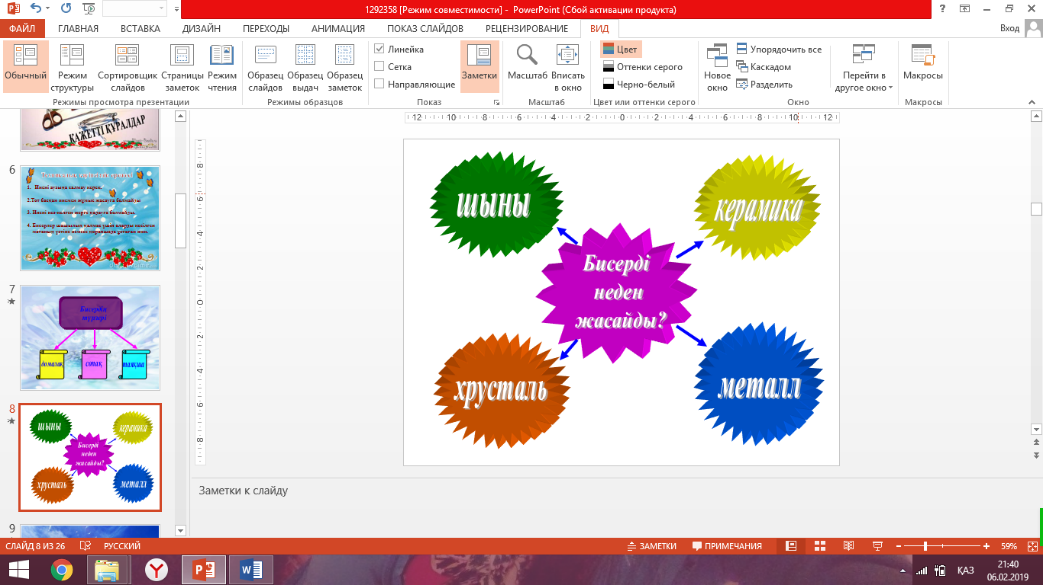Switch to Reading view (Режим чтения)
Image resolution: width=1043 pixels, height=585 pixels.
click(x=222, y=67)
